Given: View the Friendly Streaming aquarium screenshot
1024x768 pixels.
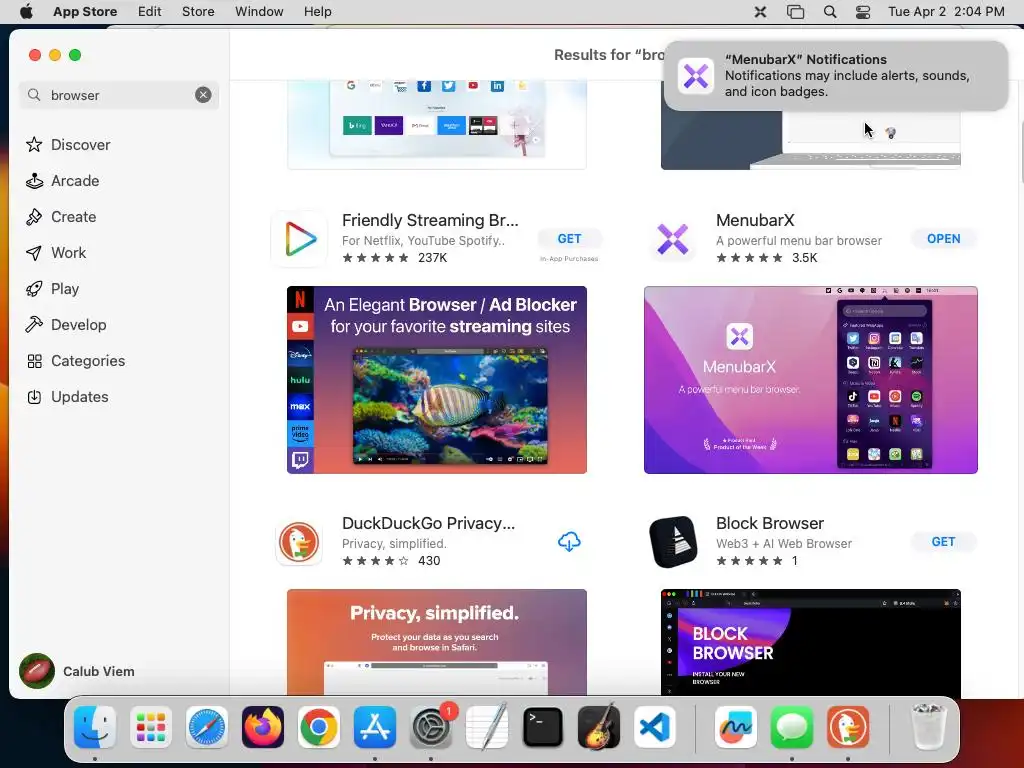Looking at the screenshot, I should [436, 379].
